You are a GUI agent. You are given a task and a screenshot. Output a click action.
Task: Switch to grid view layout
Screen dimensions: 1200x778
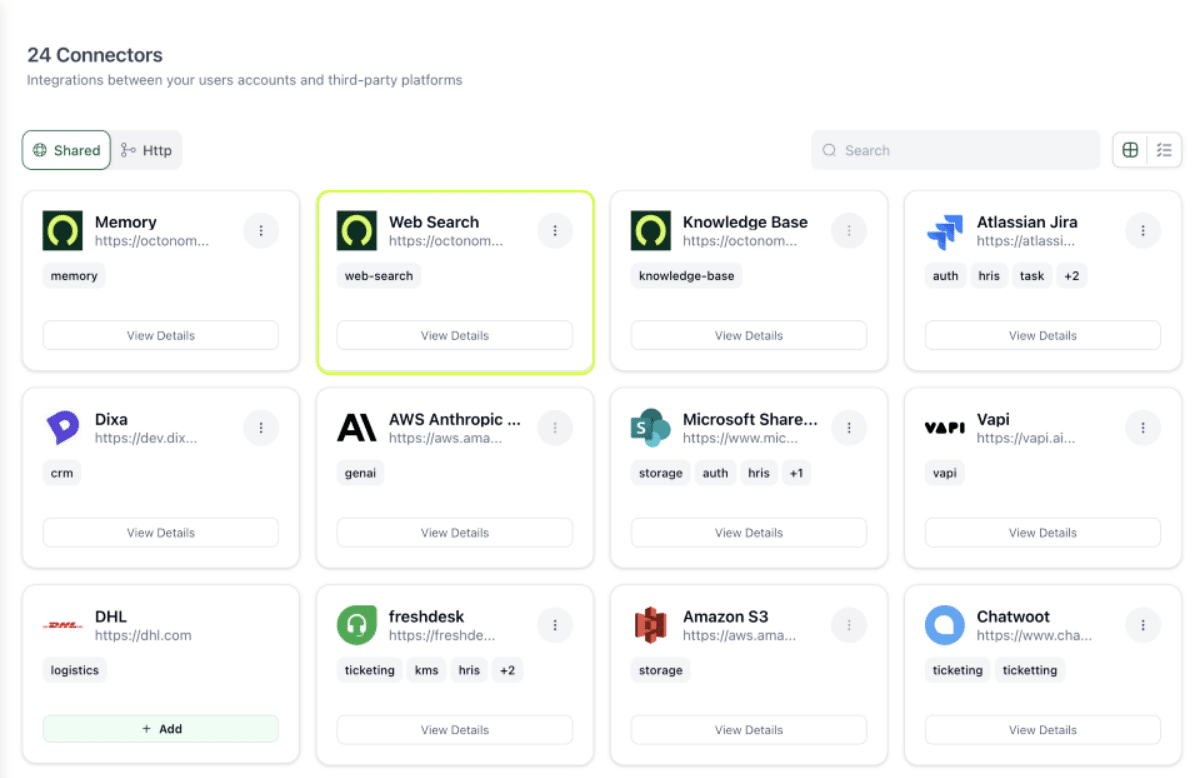(1130, 150)
